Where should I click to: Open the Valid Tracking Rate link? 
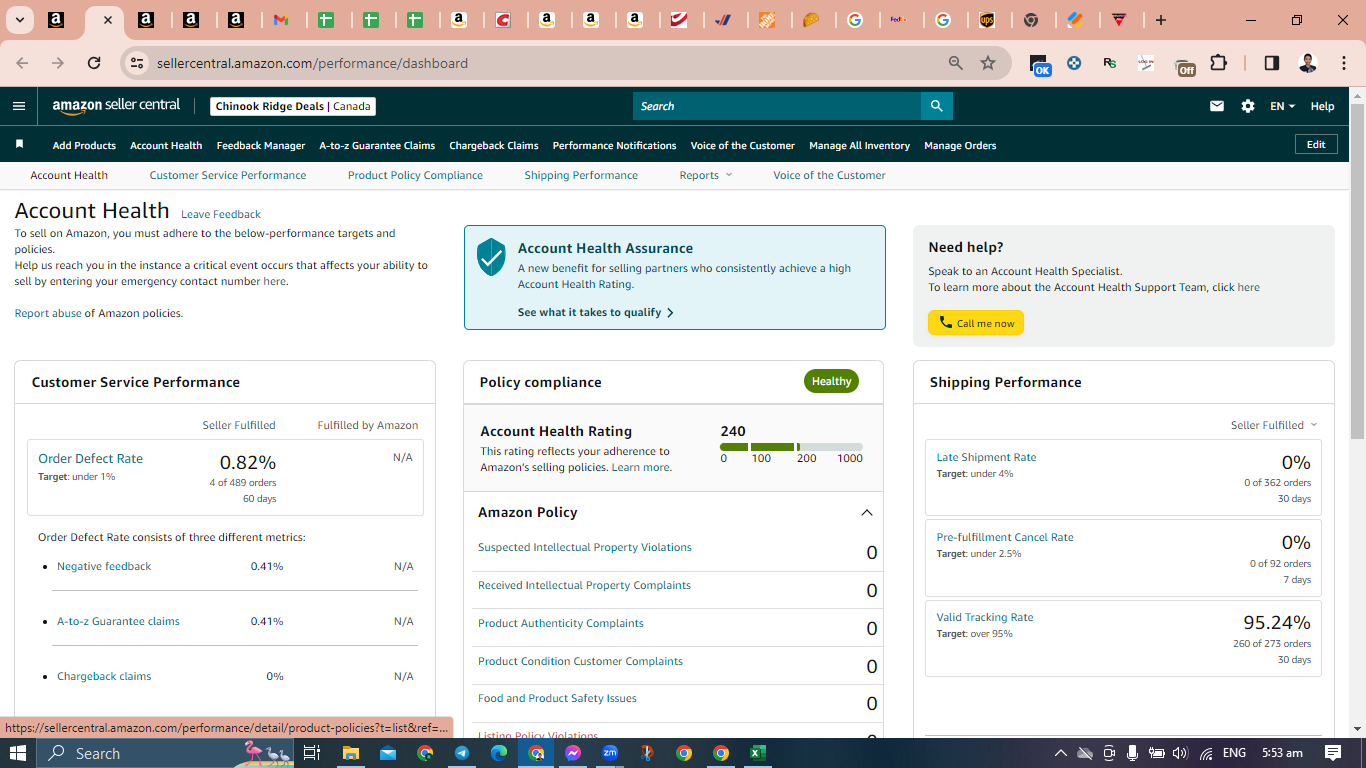click(x=985, y=617)
